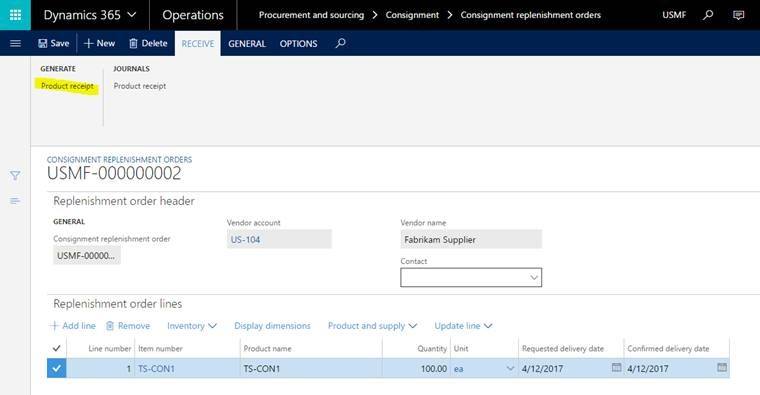Image resolution: width=760 pixels, height=395 pixels.
Task: Open the Unit dropdown arrow for ea
Action: (510, 369)
